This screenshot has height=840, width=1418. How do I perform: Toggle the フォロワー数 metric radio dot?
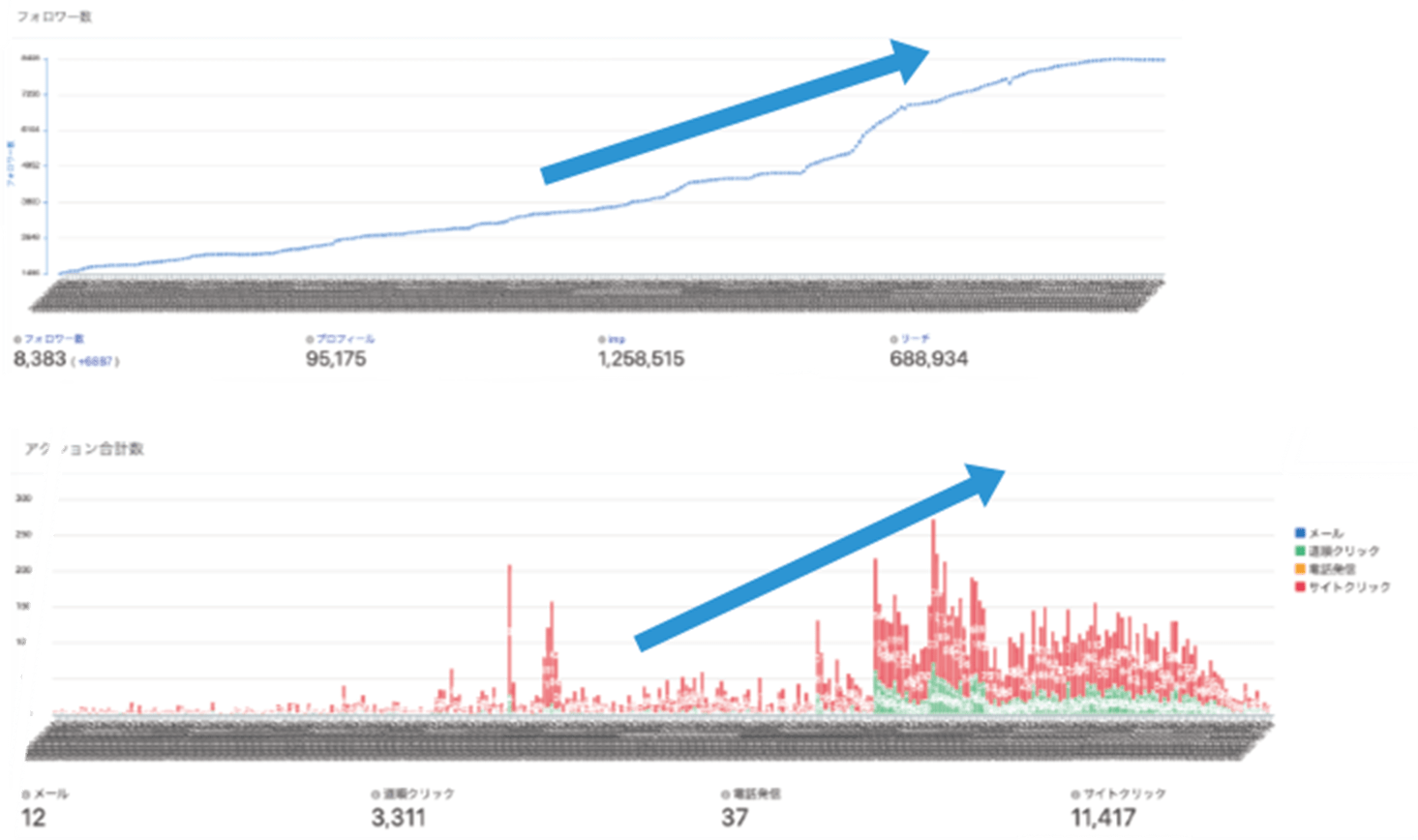pos(17,340)
